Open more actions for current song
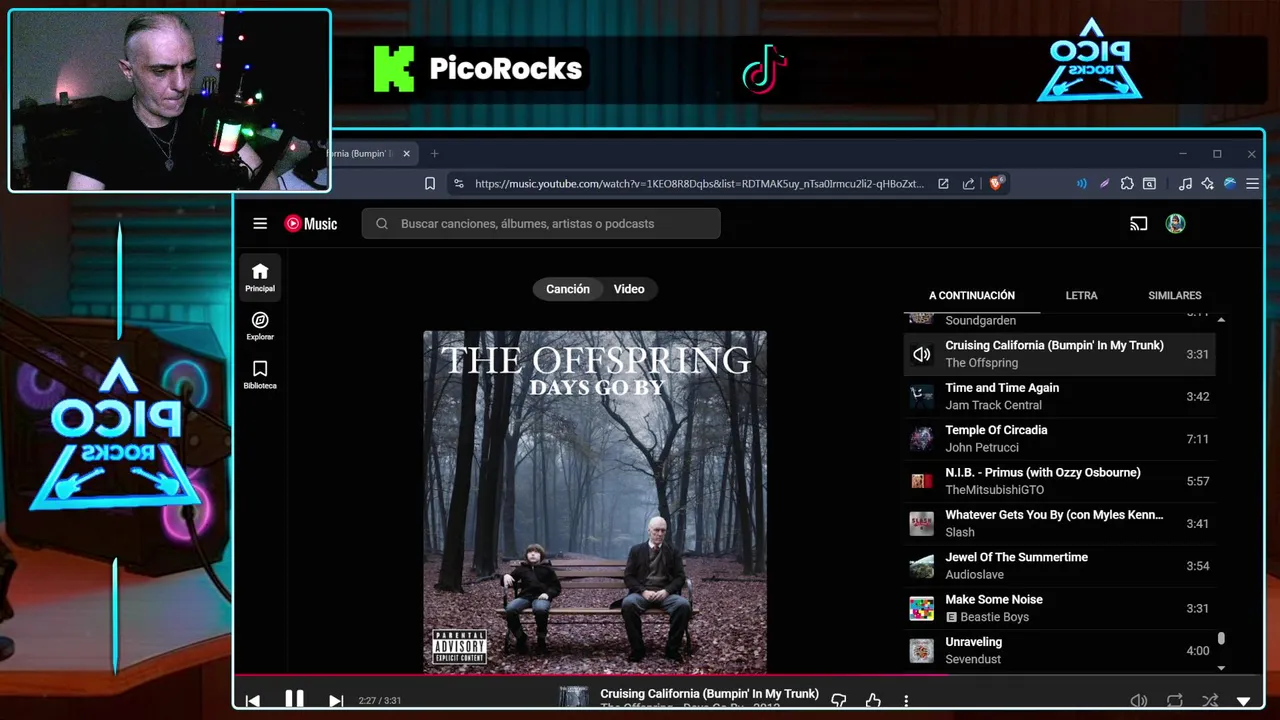Screen dimensions: 1280x720 point(906,701)
